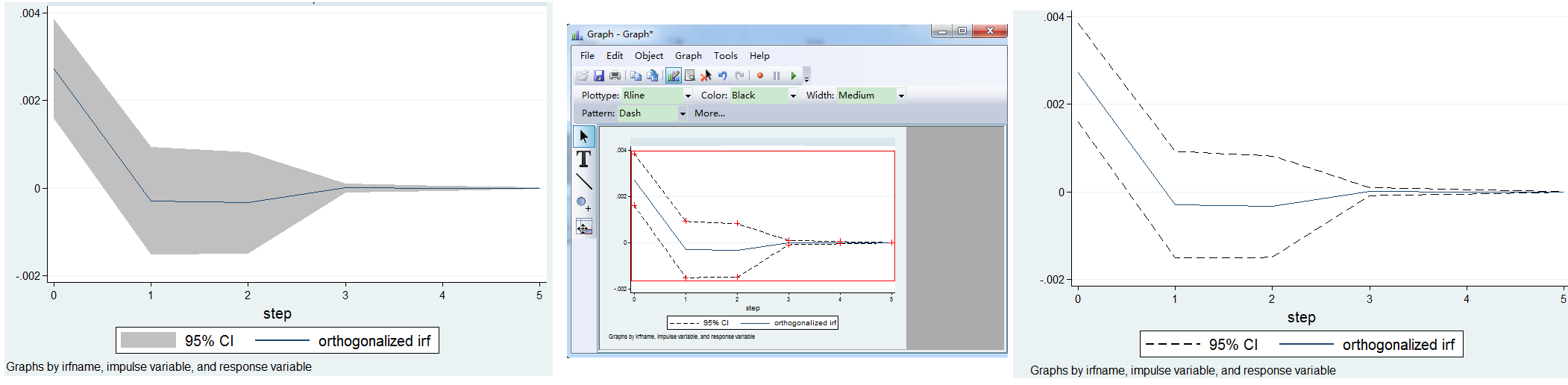Toggle the Graph Editor button

673,75
